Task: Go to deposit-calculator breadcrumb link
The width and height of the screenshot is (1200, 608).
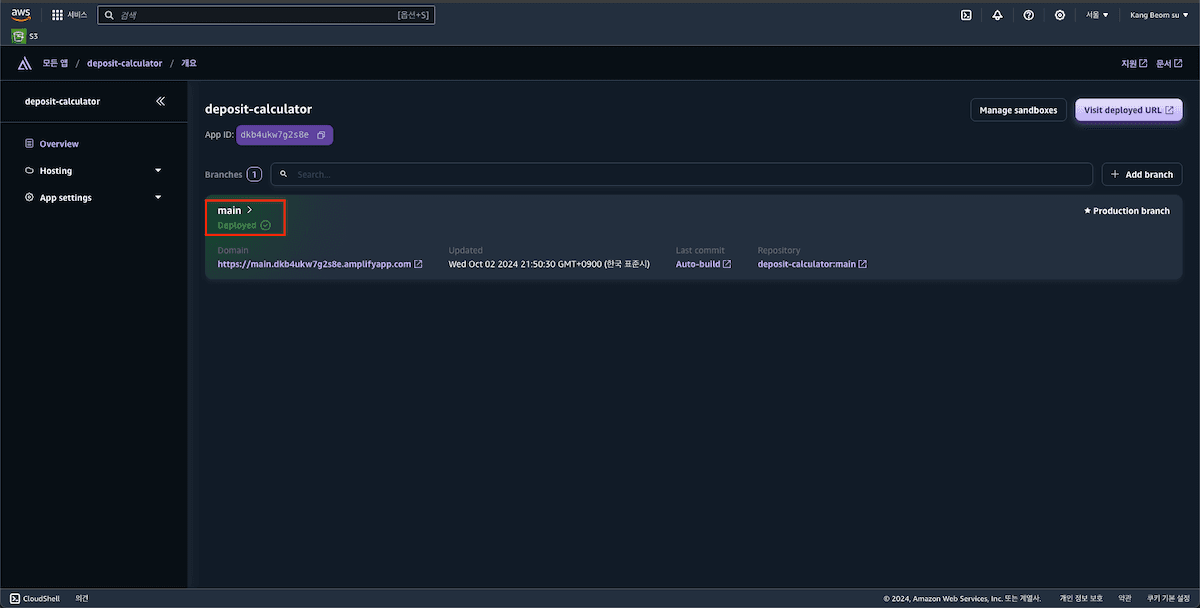Action: 124,63
